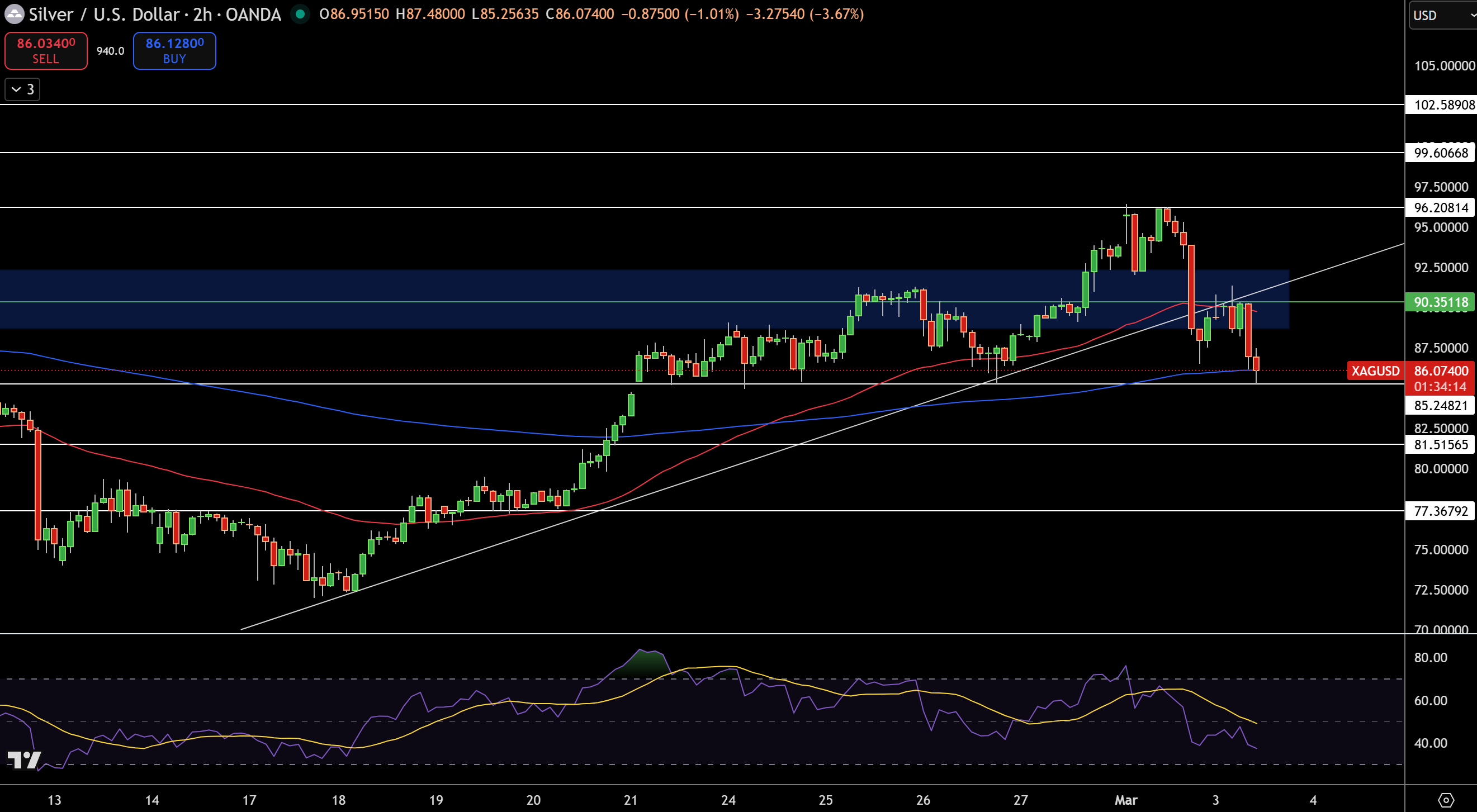Click the high value H87.48000

coord(430,14)
